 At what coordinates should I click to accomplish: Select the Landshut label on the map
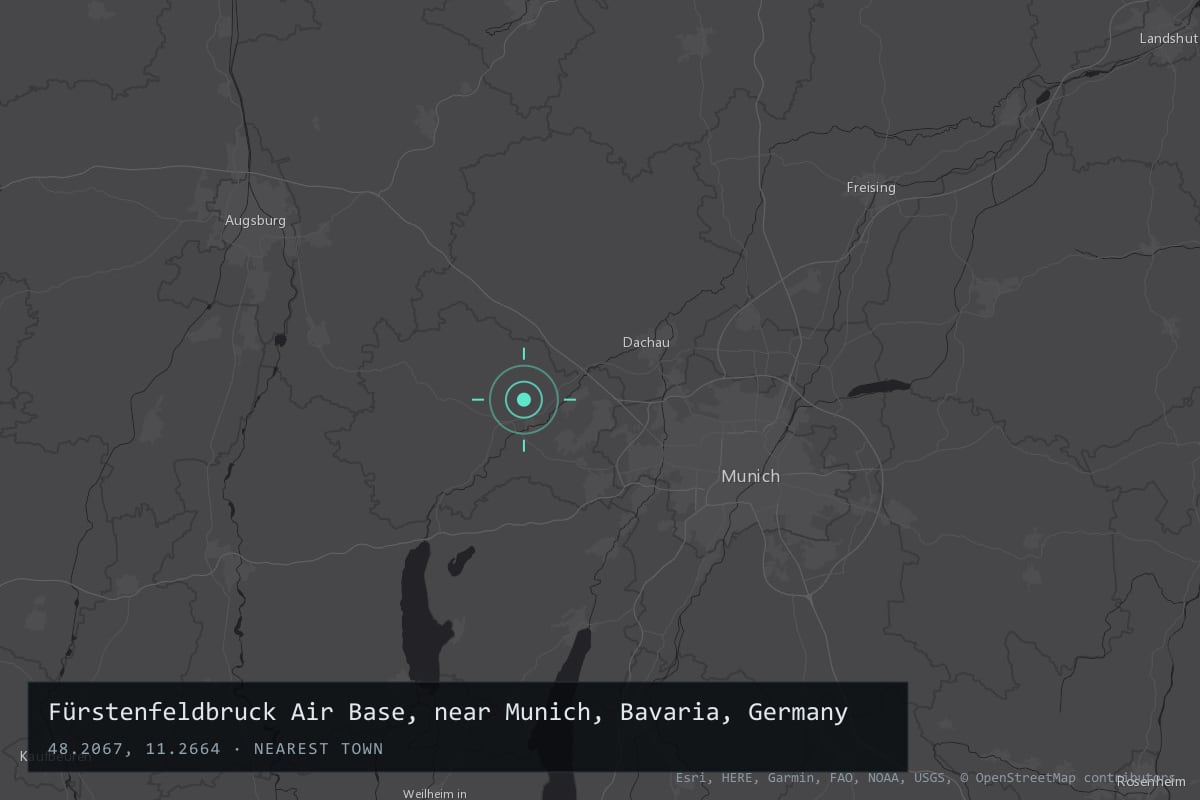1168,38
